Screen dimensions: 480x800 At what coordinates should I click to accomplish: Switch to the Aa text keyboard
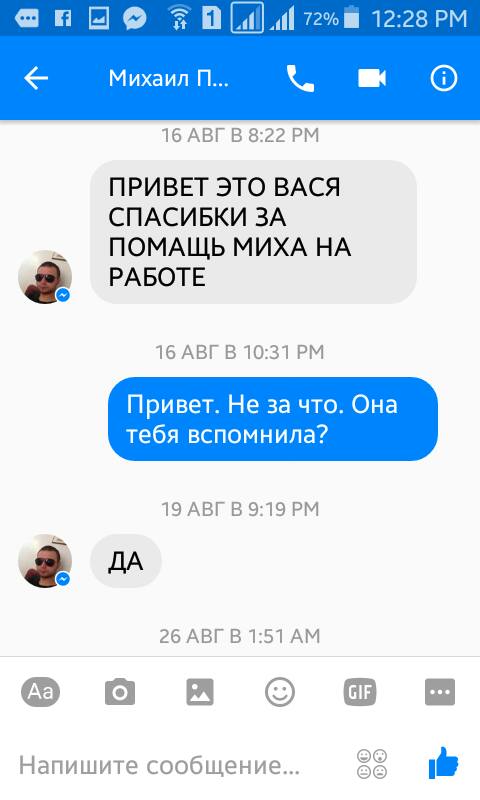40,692
